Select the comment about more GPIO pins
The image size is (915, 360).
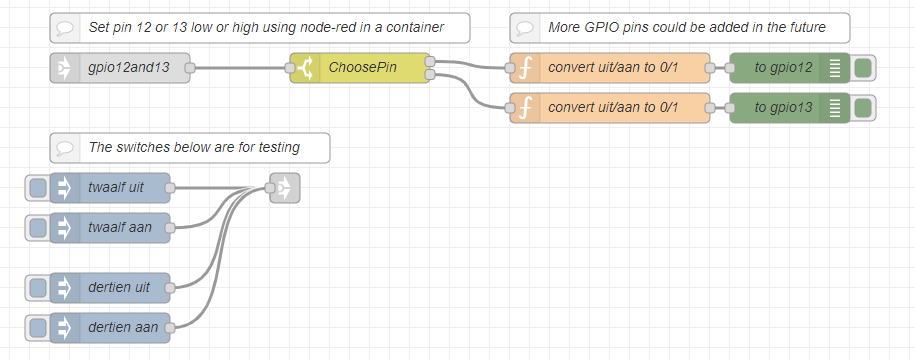(680, 28)
